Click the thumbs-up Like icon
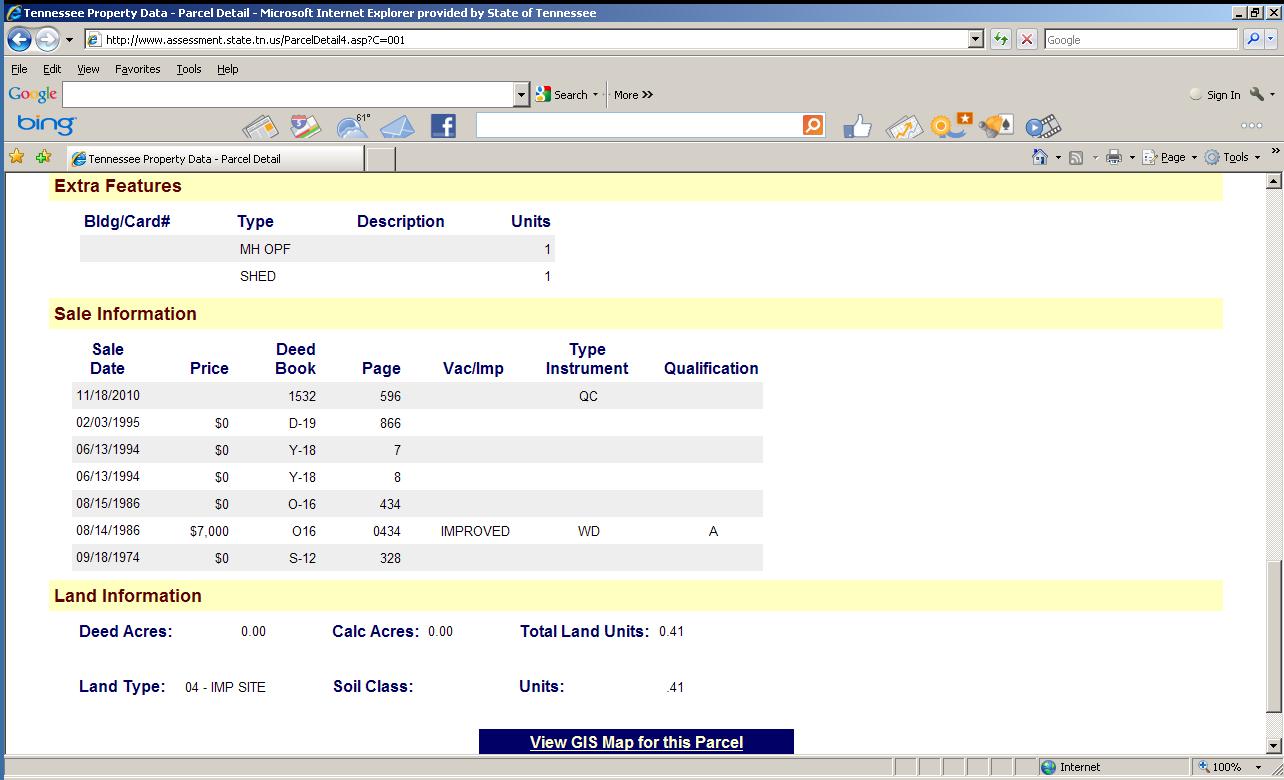The image size is (1284, 780). (857, 127)
